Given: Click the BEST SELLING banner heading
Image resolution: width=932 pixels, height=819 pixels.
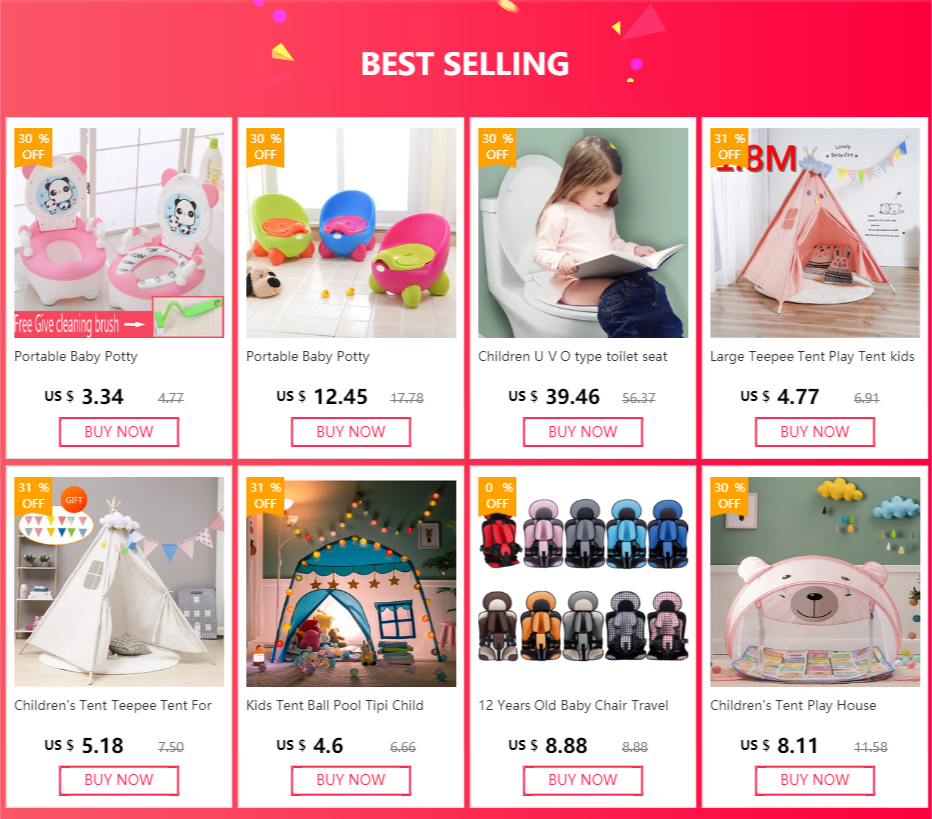Looking at the screenshot, I should [x=465, y=64].
